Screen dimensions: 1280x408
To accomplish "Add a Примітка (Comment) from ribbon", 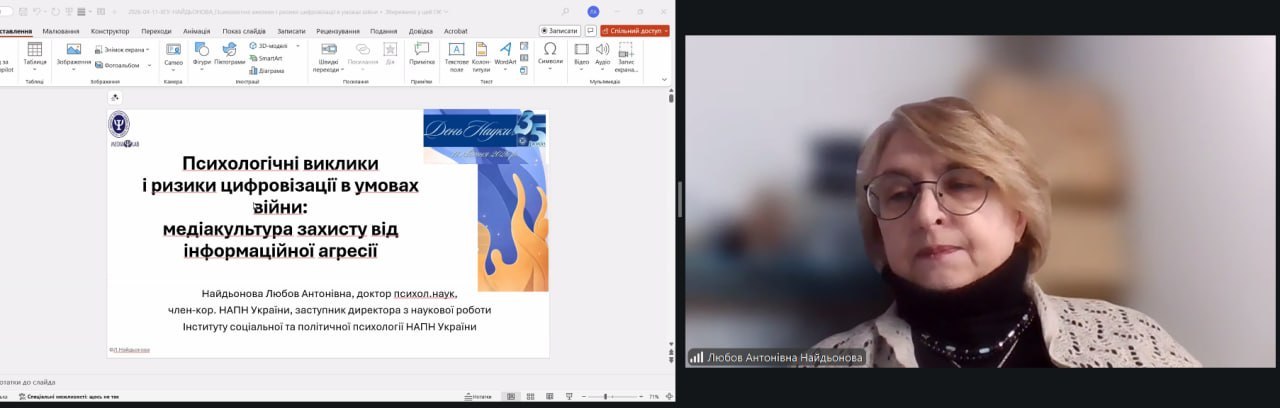I will [421, 54].
